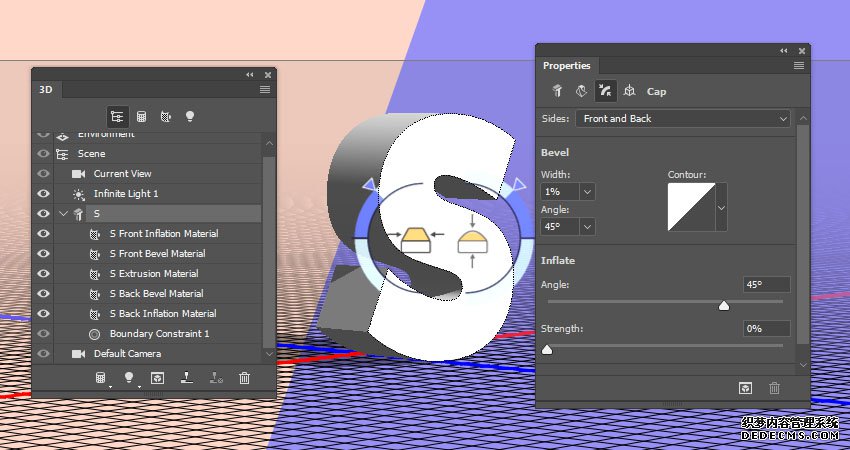850x450 pixels.
Task: Select S Front Bevel Material row
Action: coord(157,254)
